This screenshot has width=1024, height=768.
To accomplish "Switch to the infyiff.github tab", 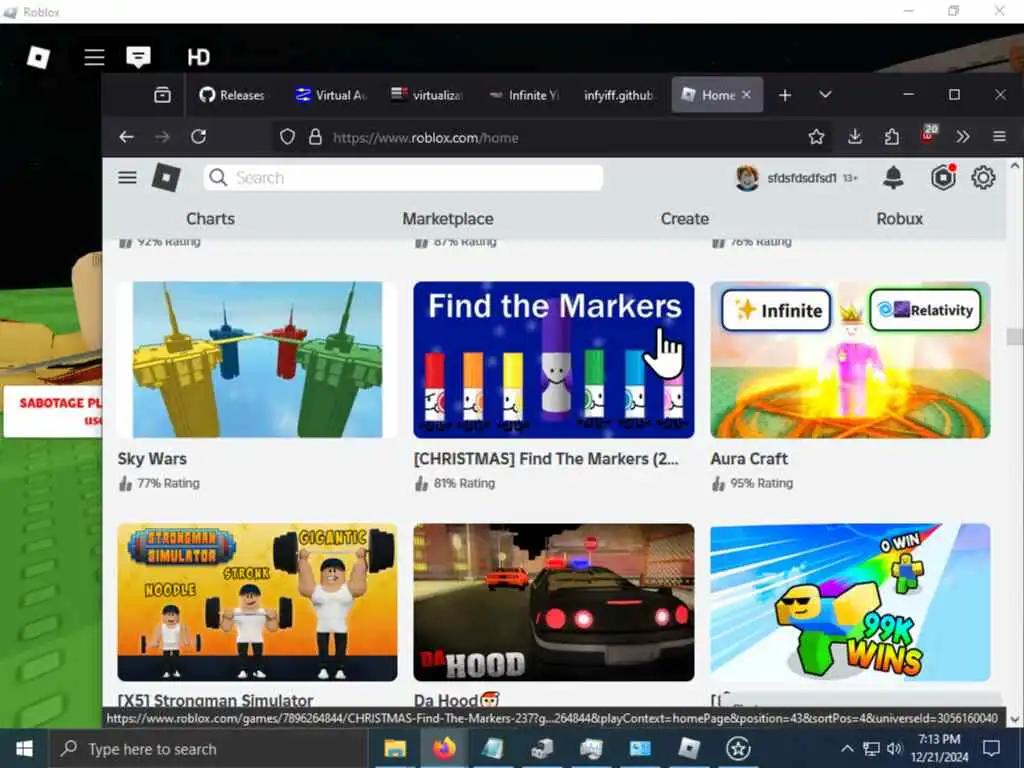I will coord(618,95).
